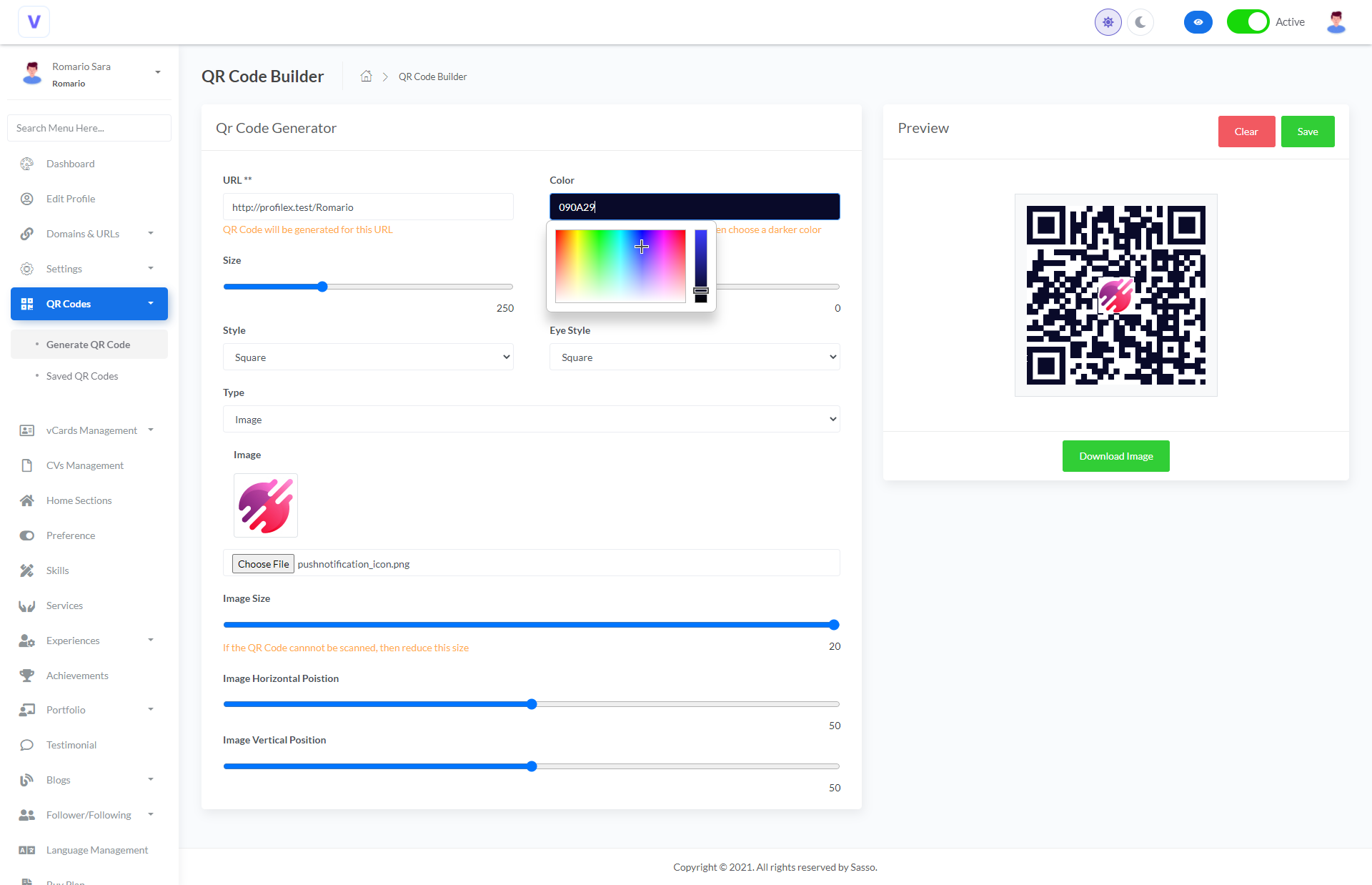Open Saved QR Codes submenu item
The height and width of the screenshot is (885, 1372).
82,376
